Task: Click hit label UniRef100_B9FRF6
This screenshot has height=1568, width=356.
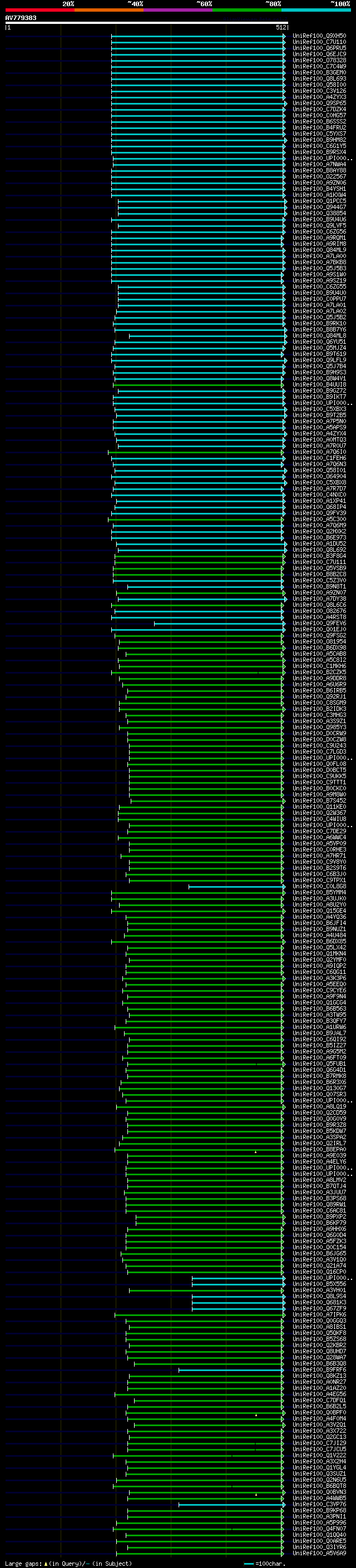Action: [319, 1369]
